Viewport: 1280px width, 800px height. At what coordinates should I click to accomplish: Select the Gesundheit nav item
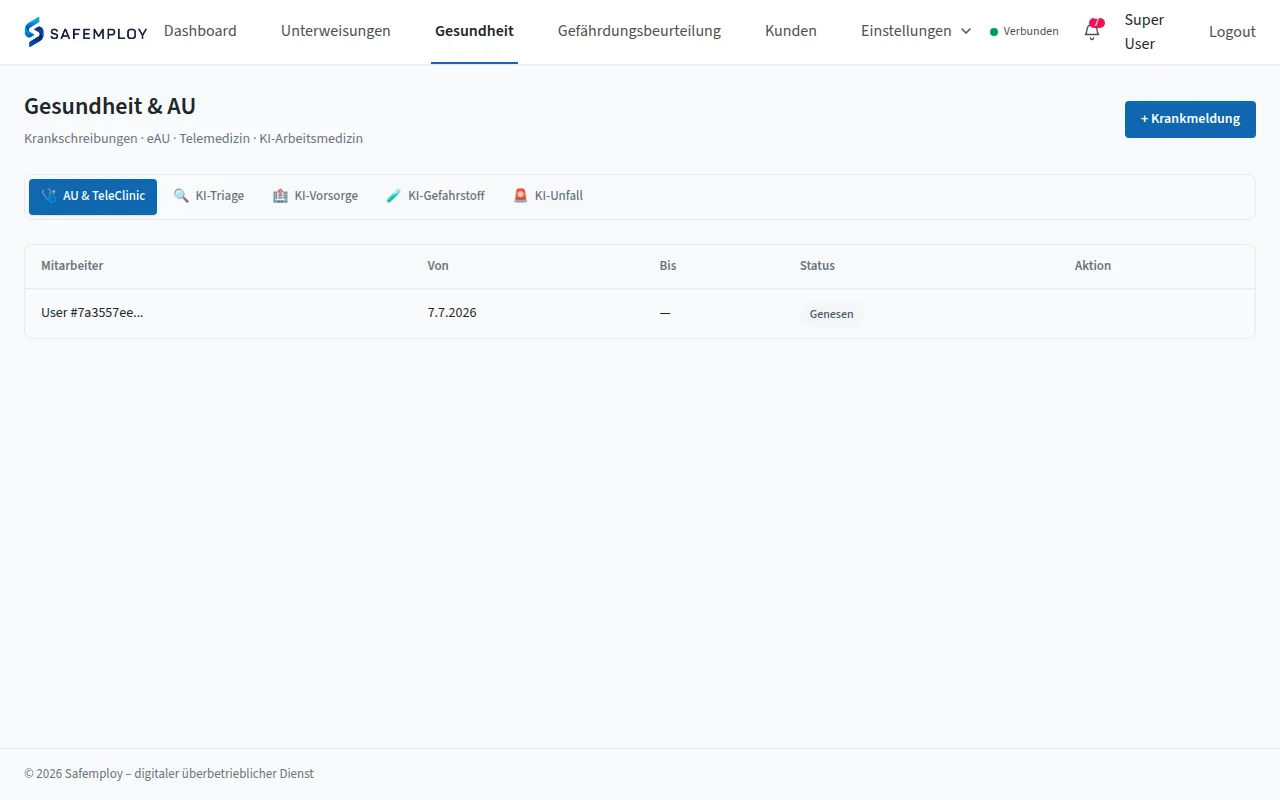pos(474,31)
